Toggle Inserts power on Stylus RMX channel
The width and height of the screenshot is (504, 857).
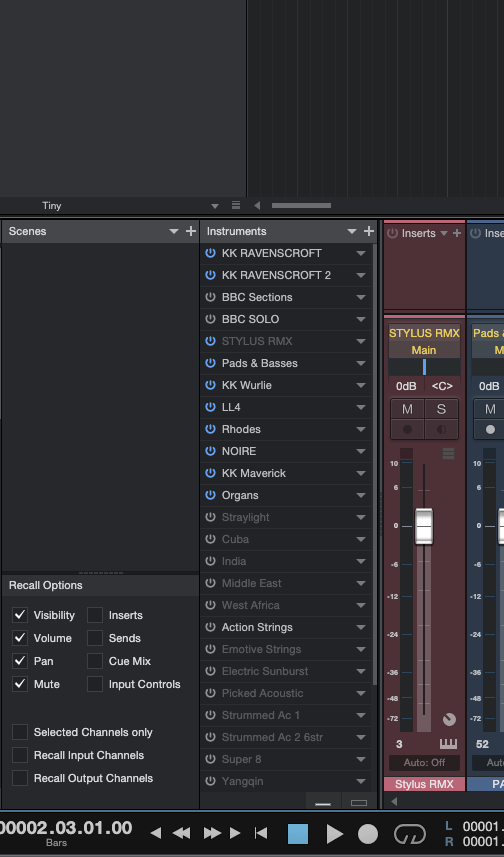[x=392, y=233]
